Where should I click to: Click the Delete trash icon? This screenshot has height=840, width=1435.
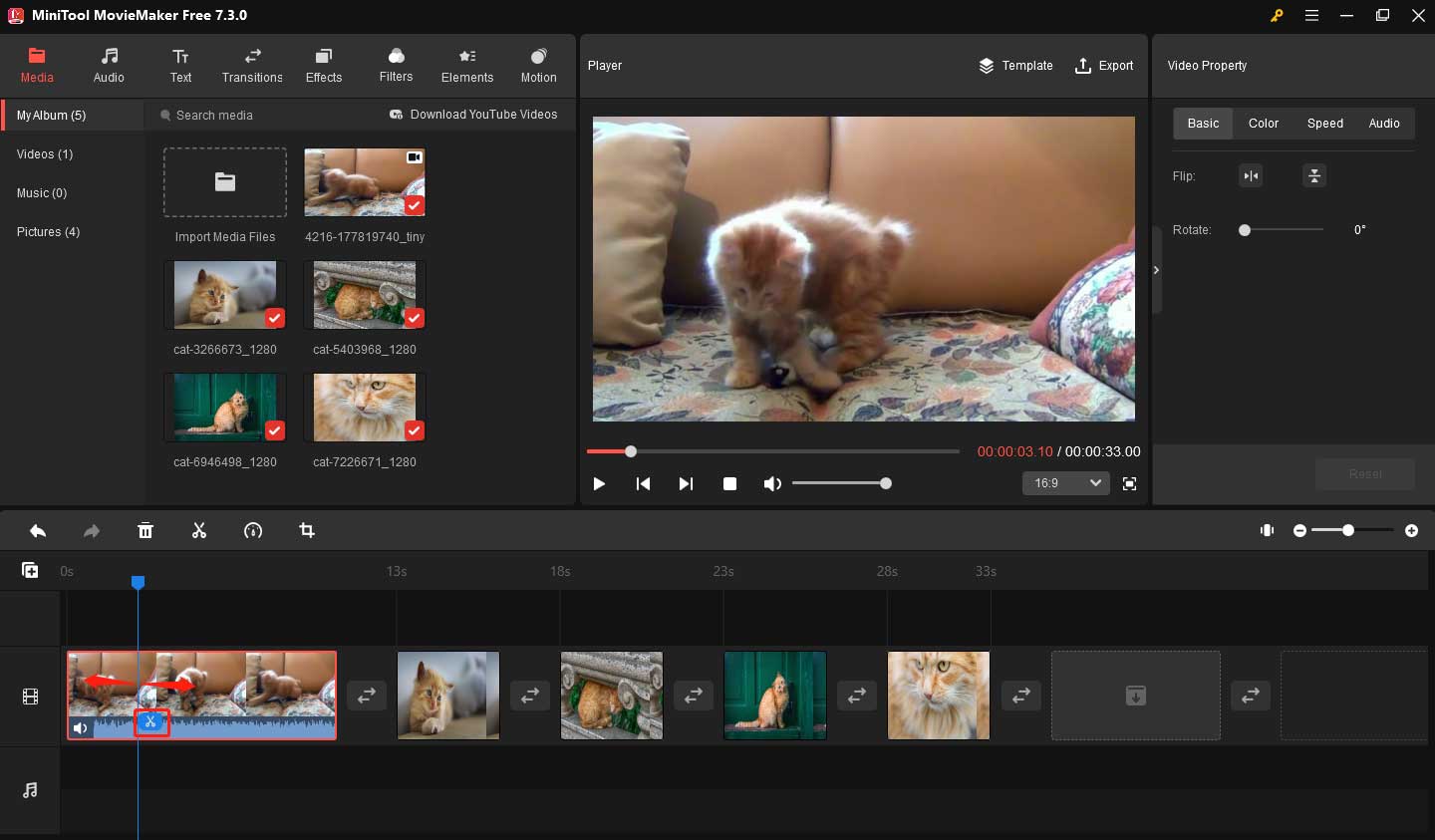[x=145, y=531]
